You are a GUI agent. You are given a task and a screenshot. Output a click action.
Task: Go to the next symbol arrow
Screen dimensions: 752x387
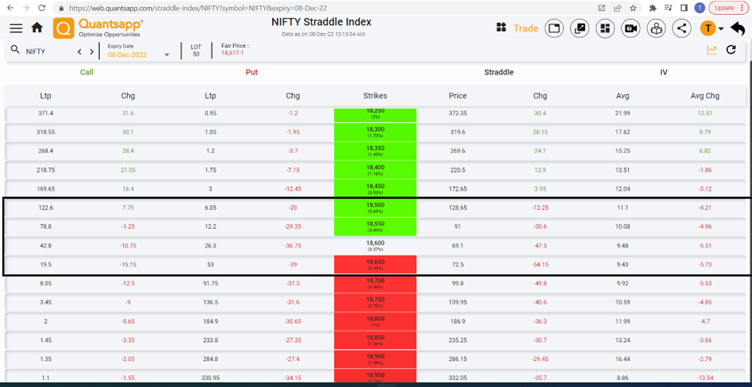91,51
